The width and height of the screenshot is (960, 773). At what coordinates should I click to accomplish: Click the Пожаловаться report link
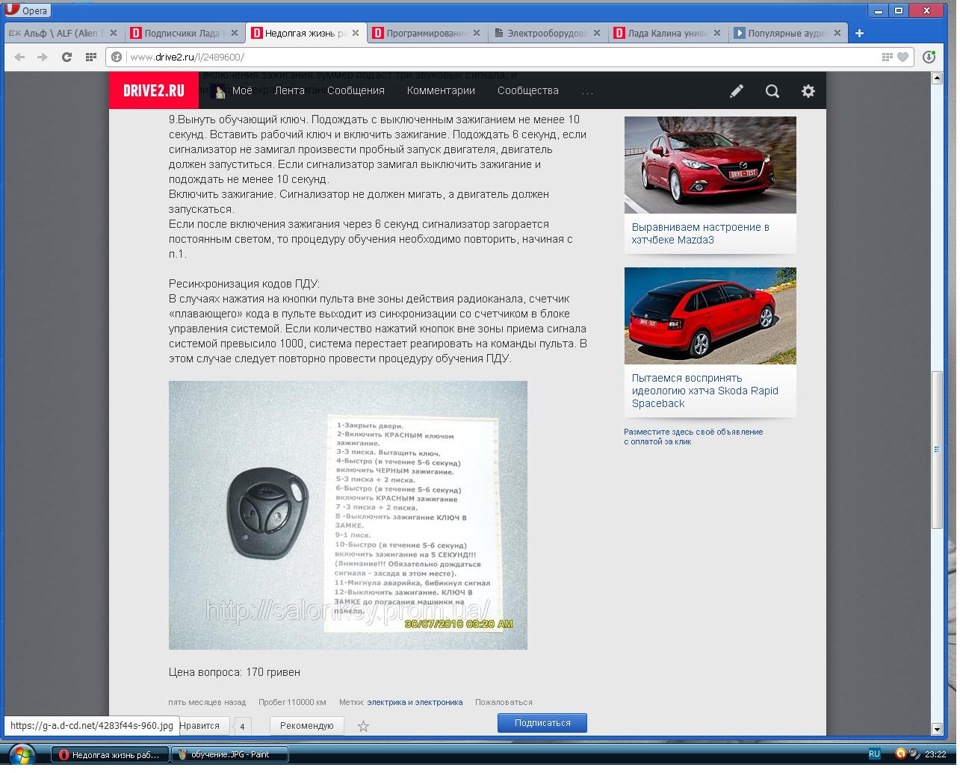pos(503,702)
